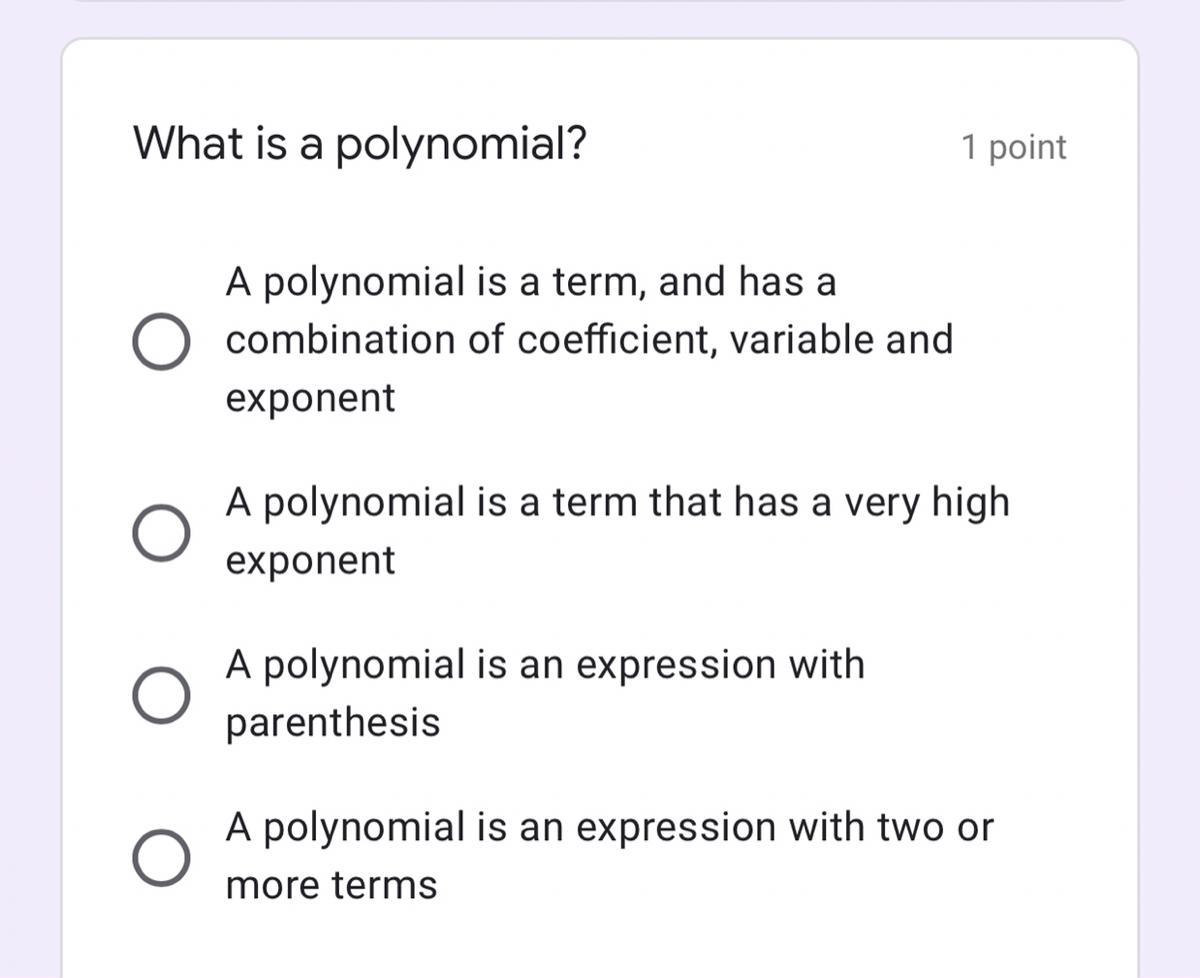Click the line "combination of coefficient, variable and"

[x=588, y=340]
